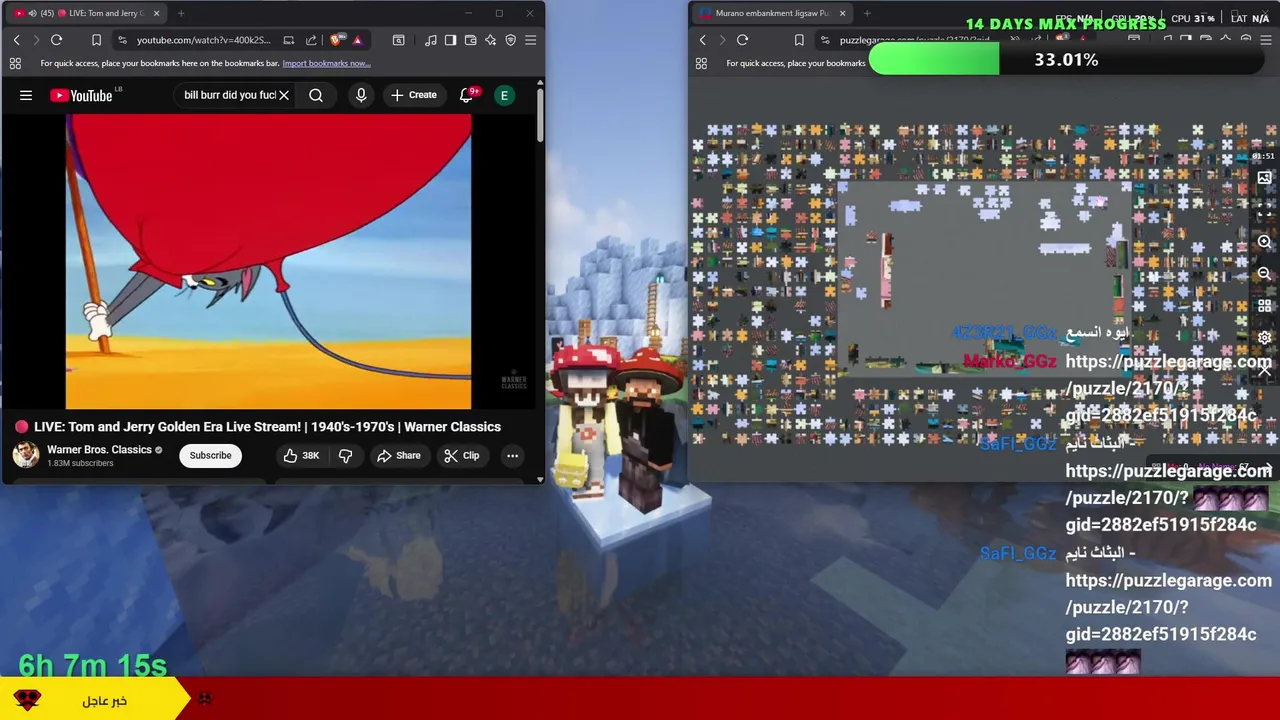This screenshot has width=1280, height=720.
Task: Start voice search with the microphone
Action: click(x=361, y=95)
